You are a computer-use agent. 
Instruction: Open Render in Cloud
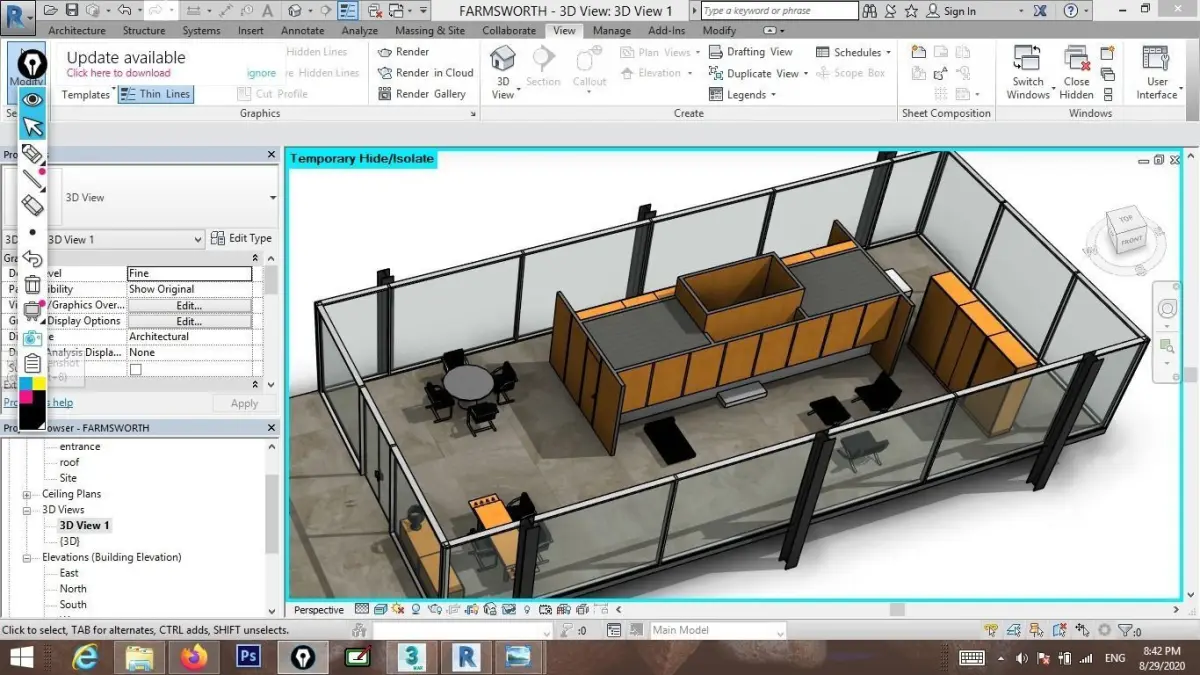pyautogui.click(x=426, y=73)
